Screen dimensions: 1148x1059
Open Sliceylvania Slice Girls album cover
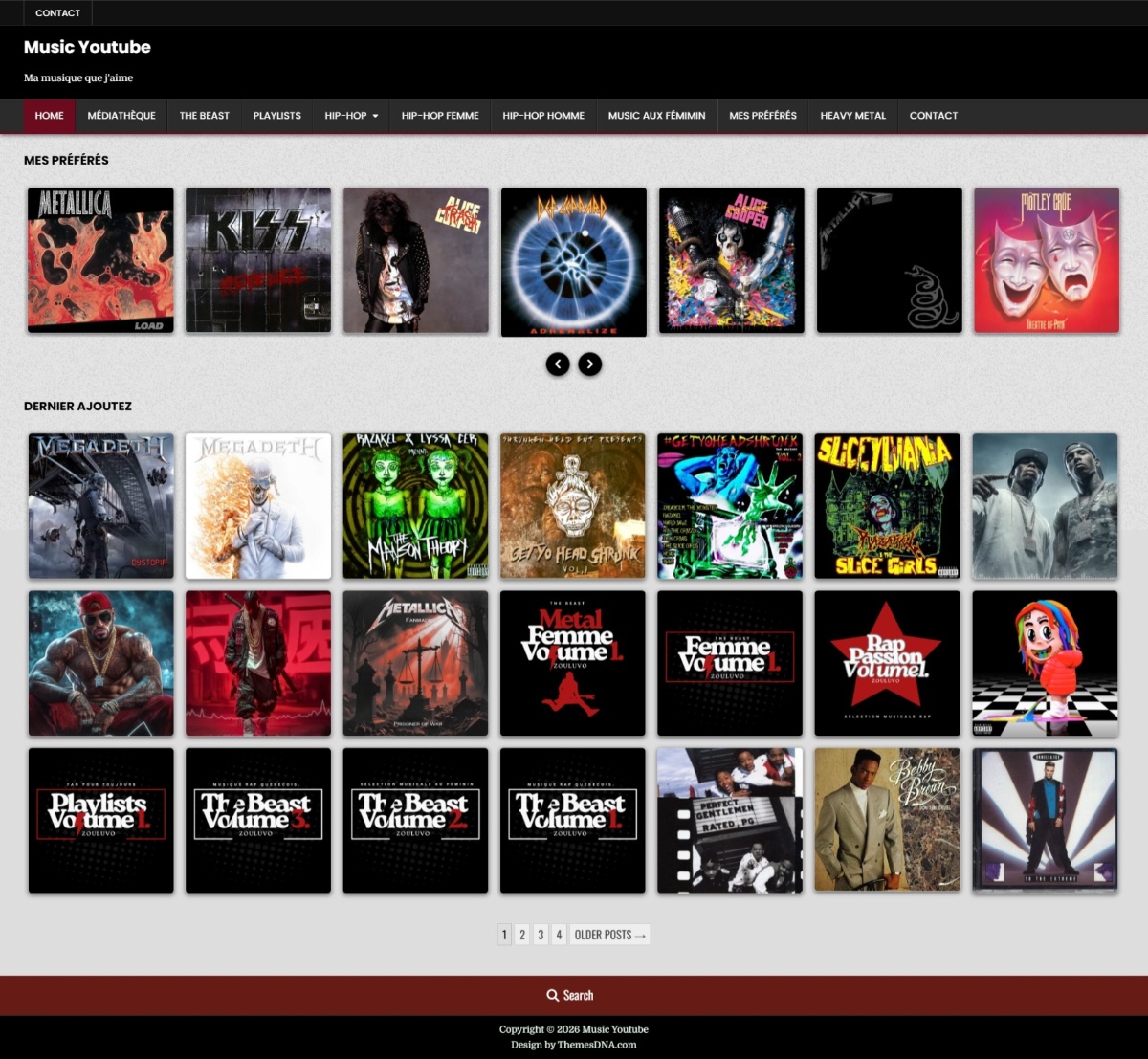pyautogui.click(x=888, y=506)
